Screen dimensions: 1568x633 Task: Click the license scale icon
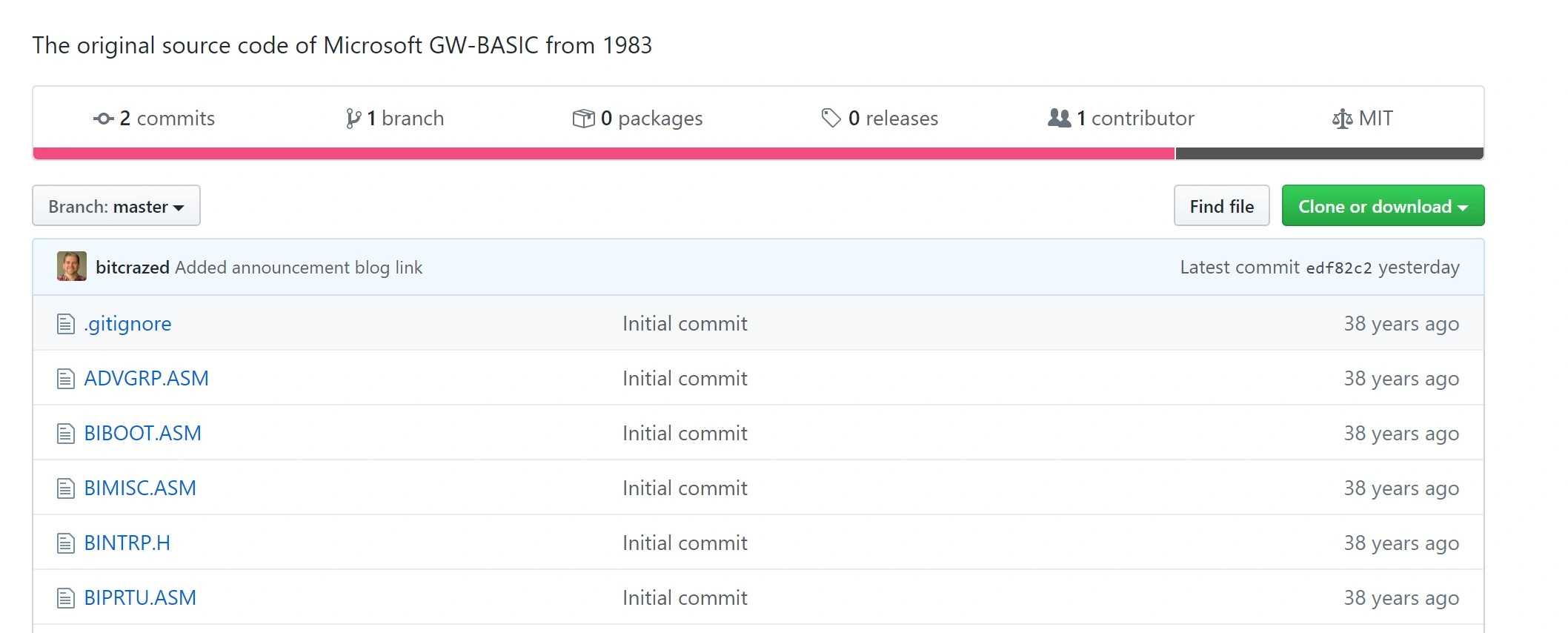tap(1342, 119)
